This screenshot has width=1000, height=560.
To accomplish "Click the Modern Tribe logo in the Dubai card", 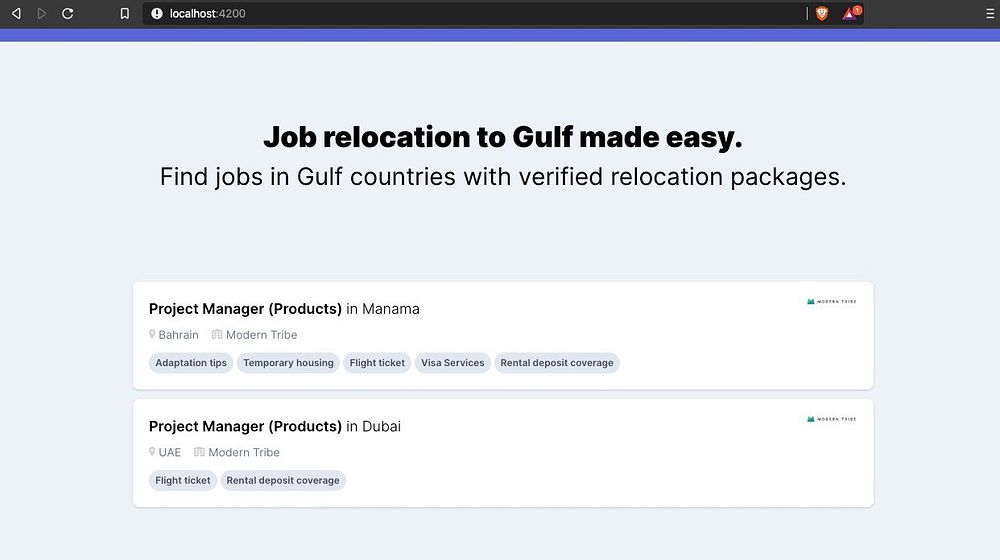I will click(831, 419).
